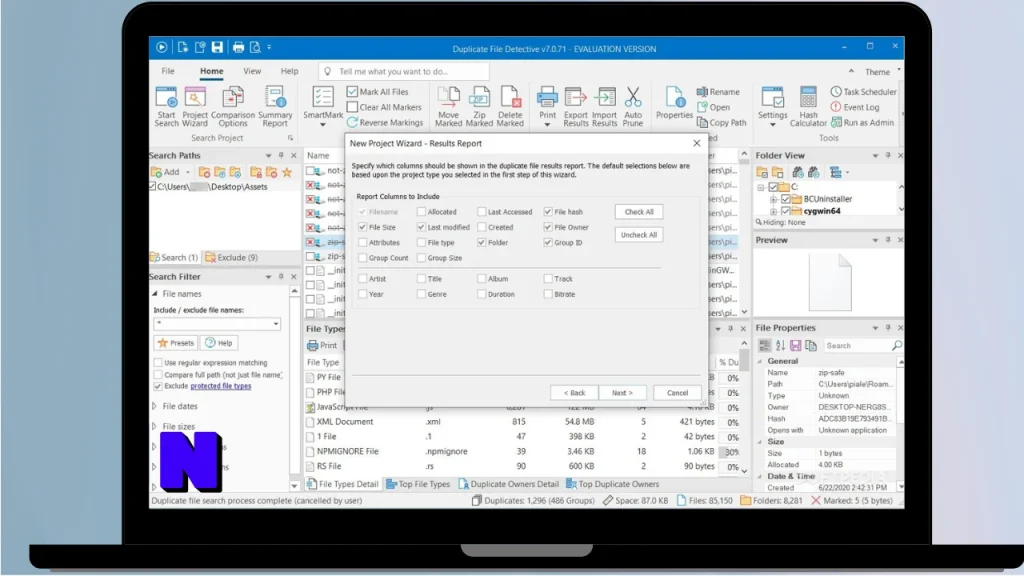This screenshot has width=1024, height=576.
Task: Check Use regular expression matching
Action: [158, 362]
